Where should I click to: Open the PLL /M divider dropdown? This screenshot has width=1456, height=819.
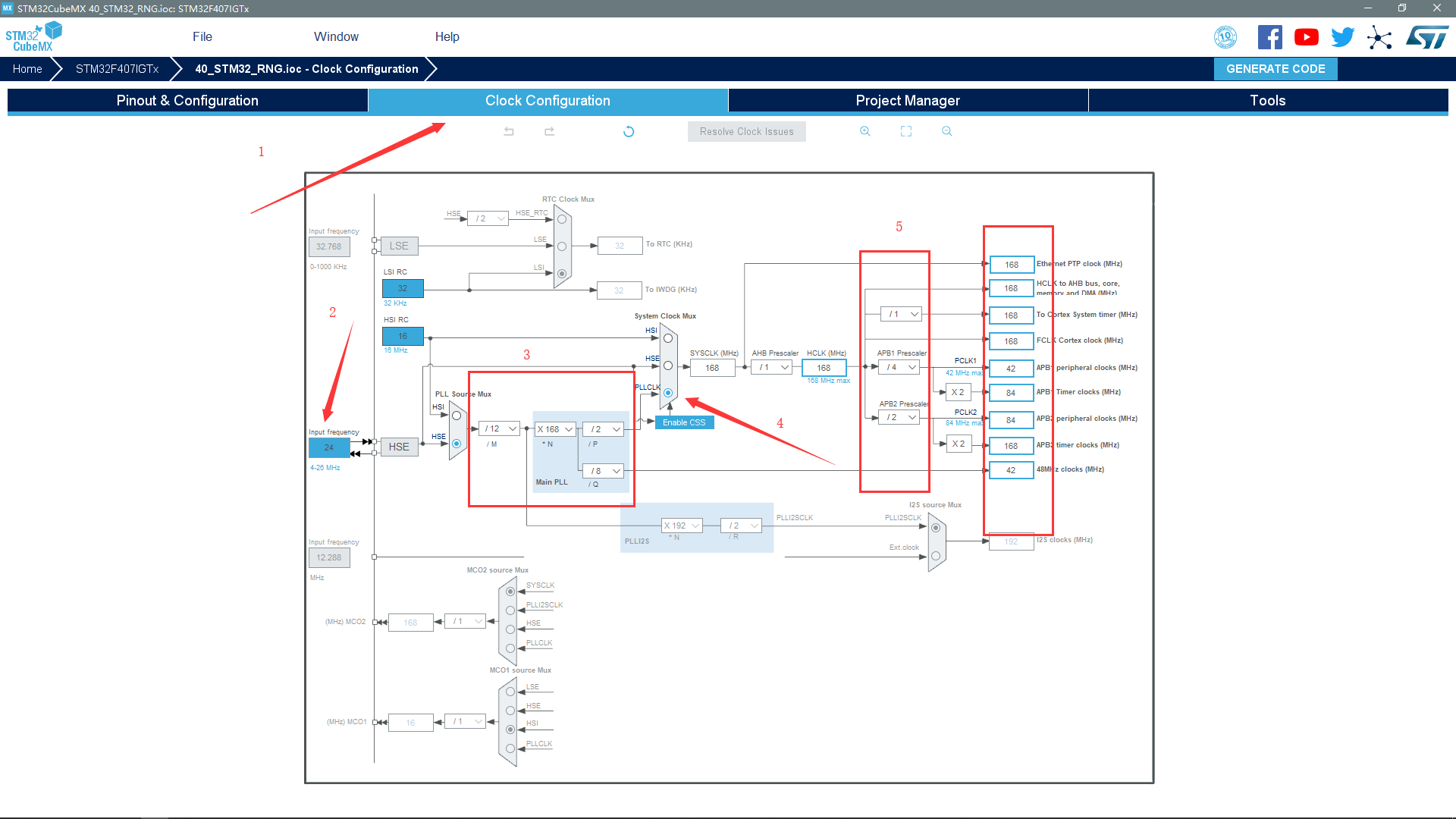point(501,429)
